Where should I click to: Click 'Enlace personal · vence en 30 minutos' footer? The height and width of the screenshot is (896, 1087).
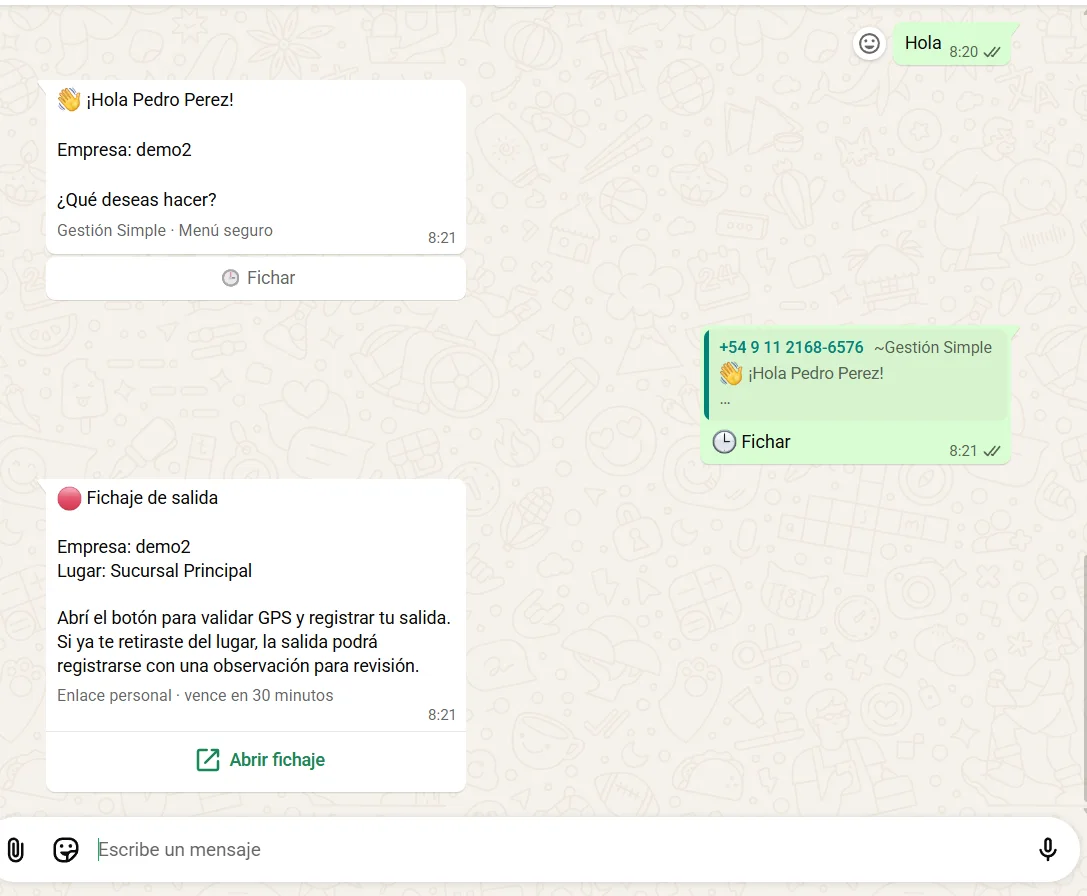pos(195,696)
